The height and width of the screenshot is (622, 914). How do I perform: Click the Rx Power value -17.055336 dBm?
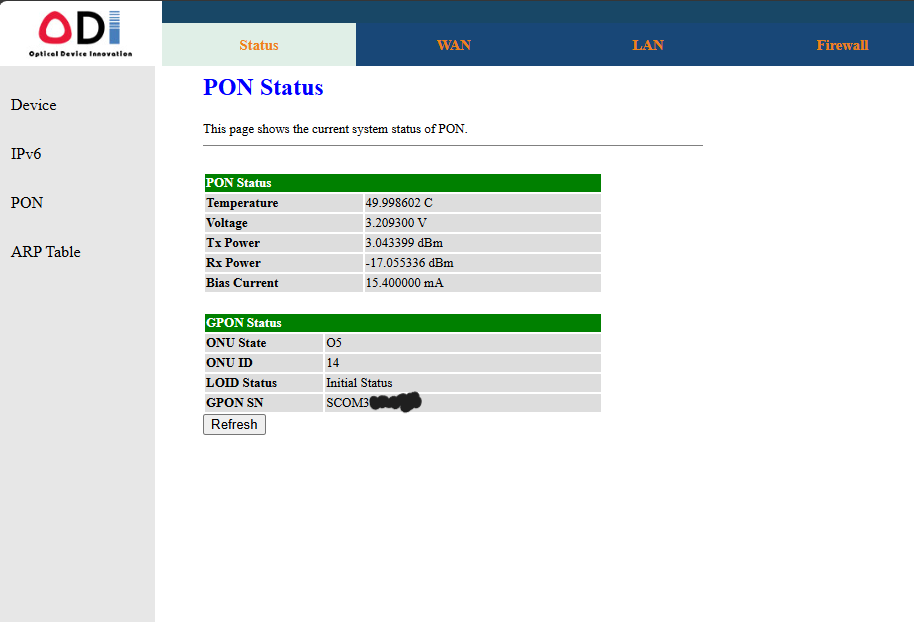coord(409,263)
